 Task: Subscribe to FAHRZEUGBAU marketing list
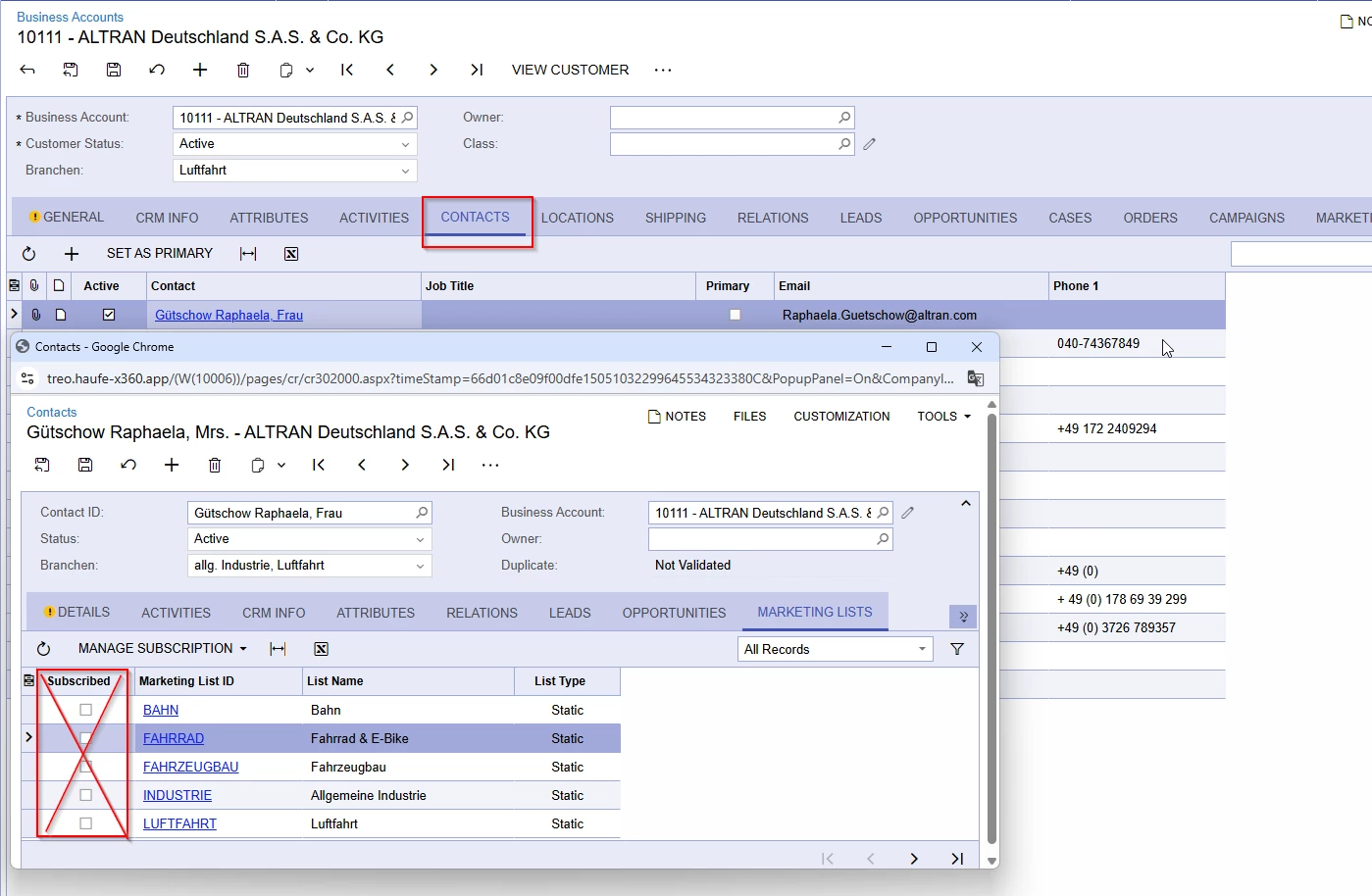(x=85, y=767)
